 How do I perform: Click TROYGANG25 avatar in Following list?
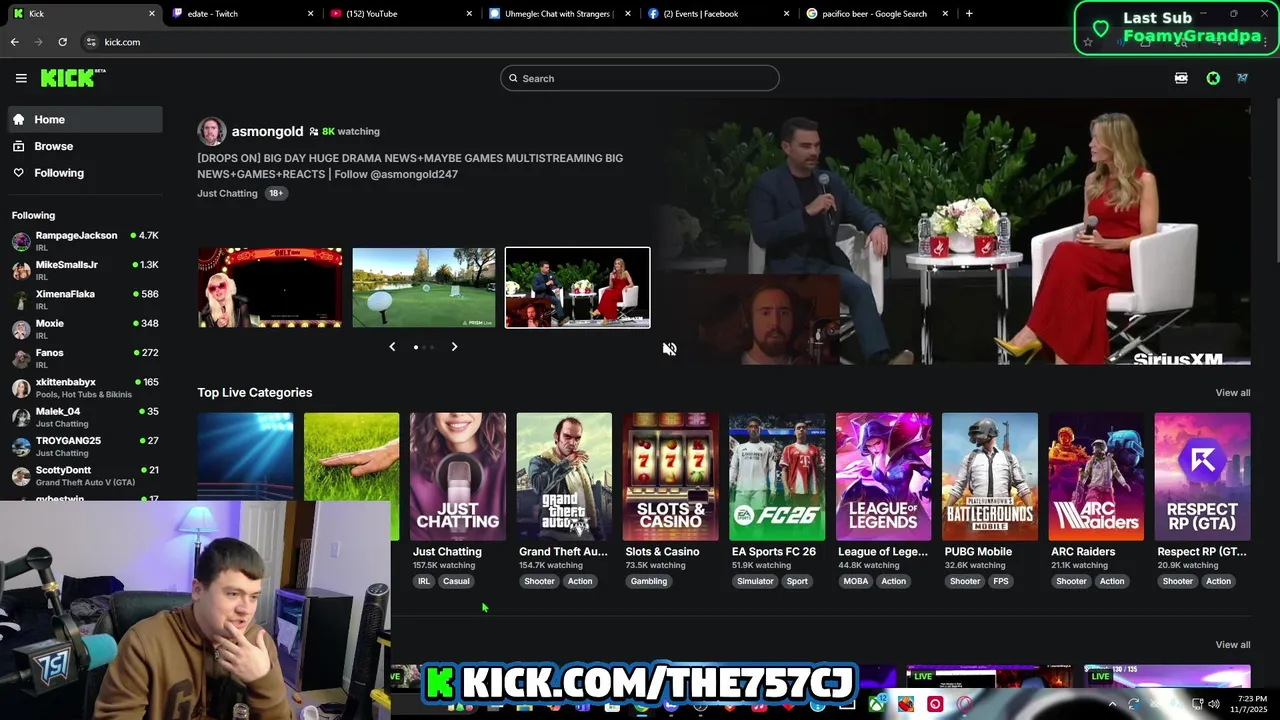pyautogui.click(x=21, y=445)
